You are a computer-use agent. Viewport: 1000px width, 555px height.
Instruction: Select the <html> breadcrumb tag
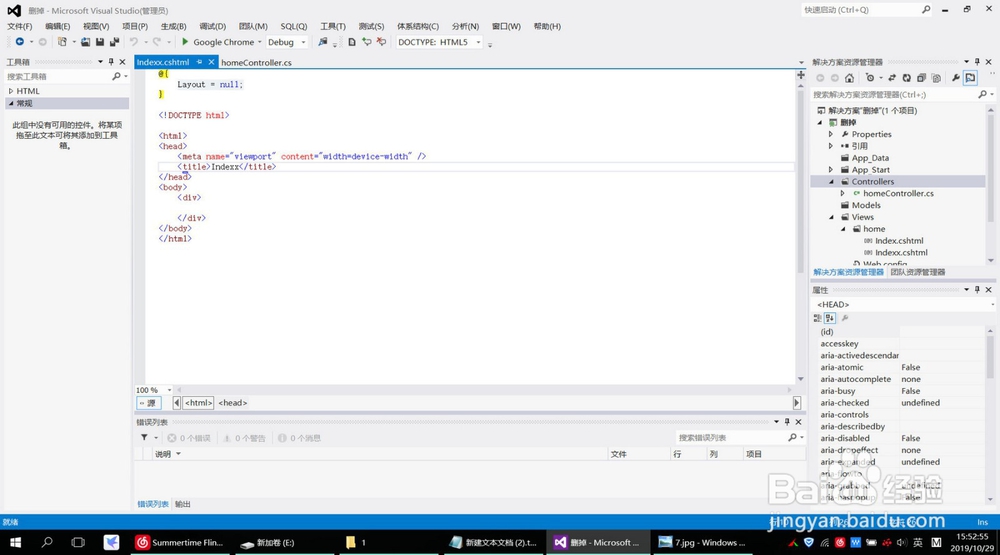click(x=198, y=403)
